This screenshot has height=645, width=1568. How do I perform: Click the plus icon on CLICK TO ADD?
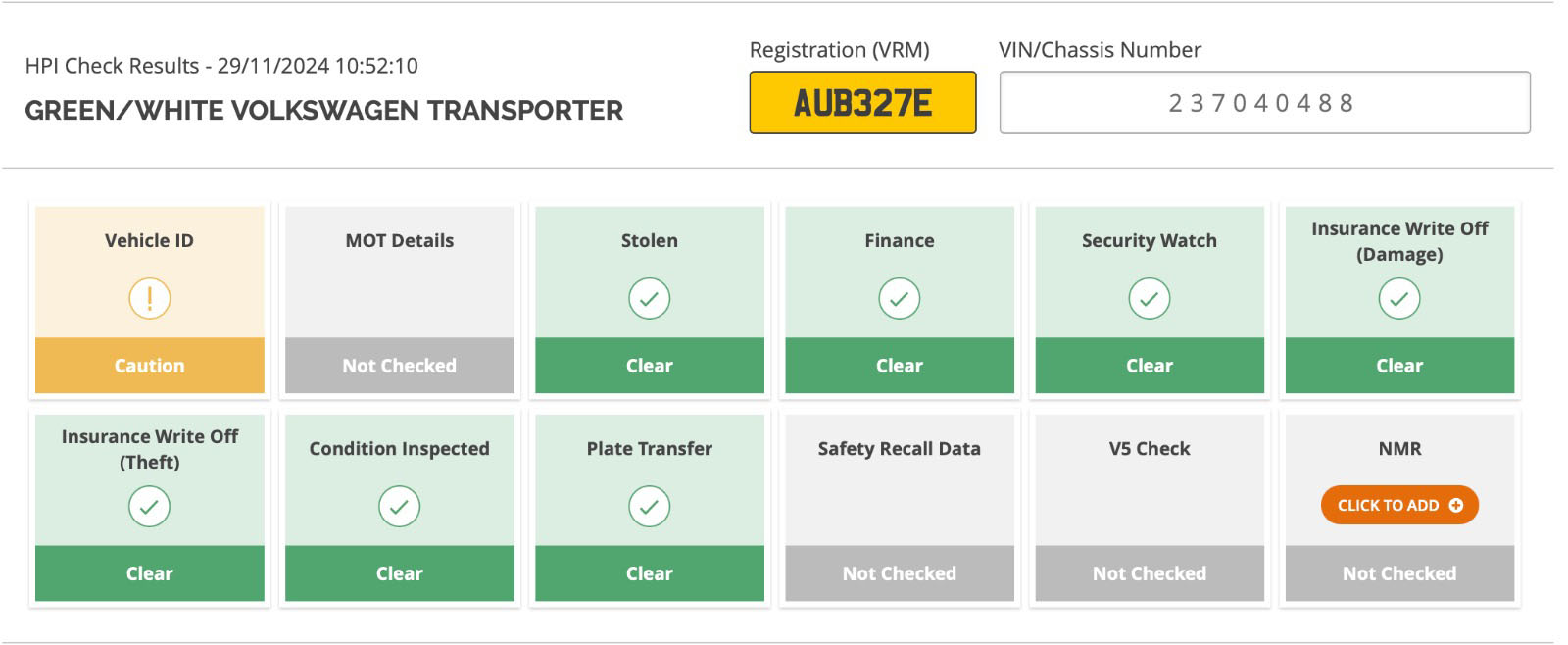(1455, 505)
